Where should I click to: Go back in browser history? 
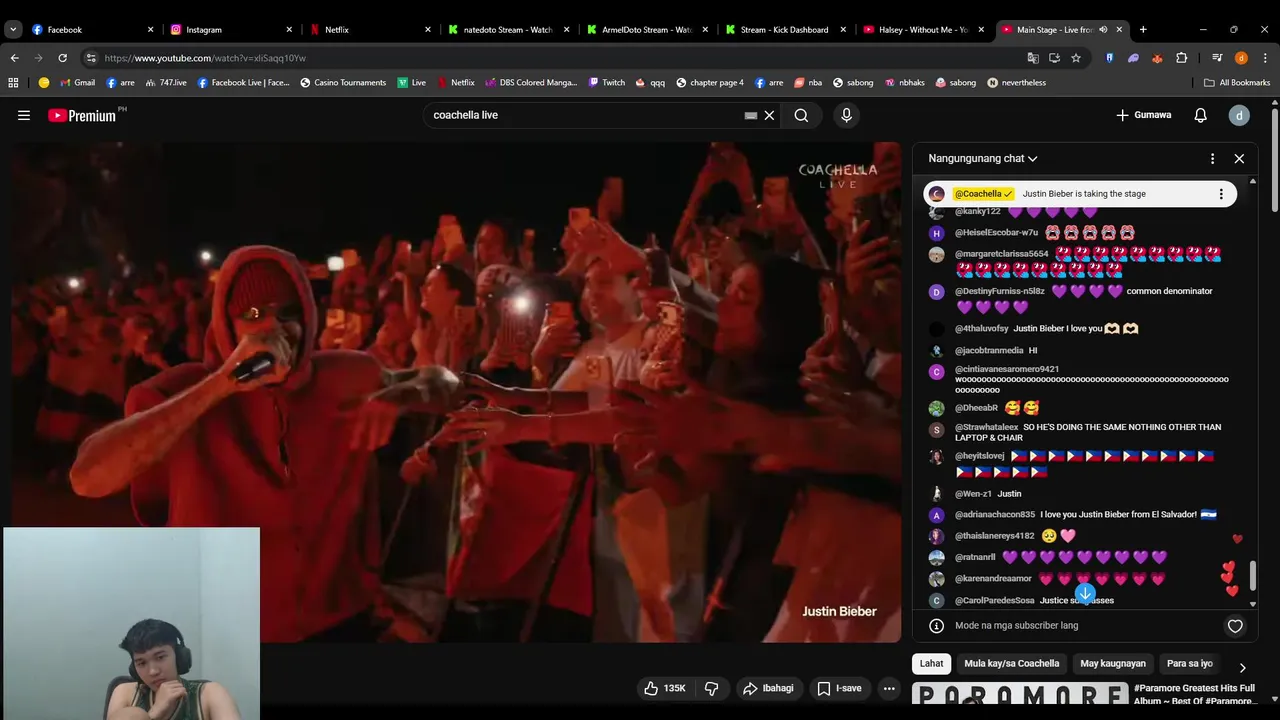tap(15, 58)
